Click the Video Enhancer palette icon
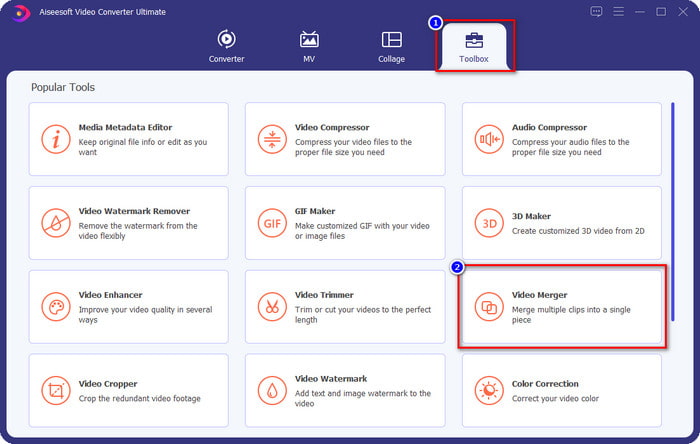Viewport: 700px width, 444px height. click(x=56, y=307)
